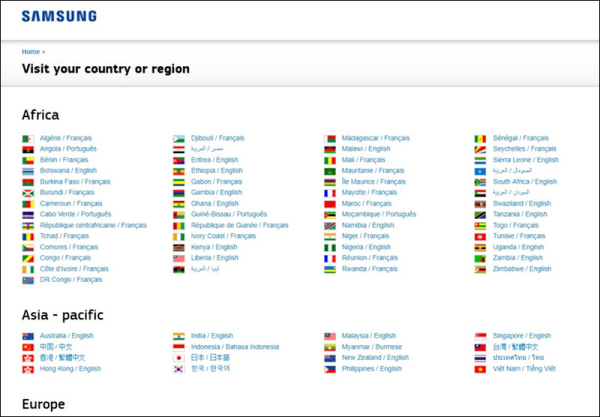Click the Ethiopia flag icon
This screenshot has width=600, height=417.
tap(179, 171)
